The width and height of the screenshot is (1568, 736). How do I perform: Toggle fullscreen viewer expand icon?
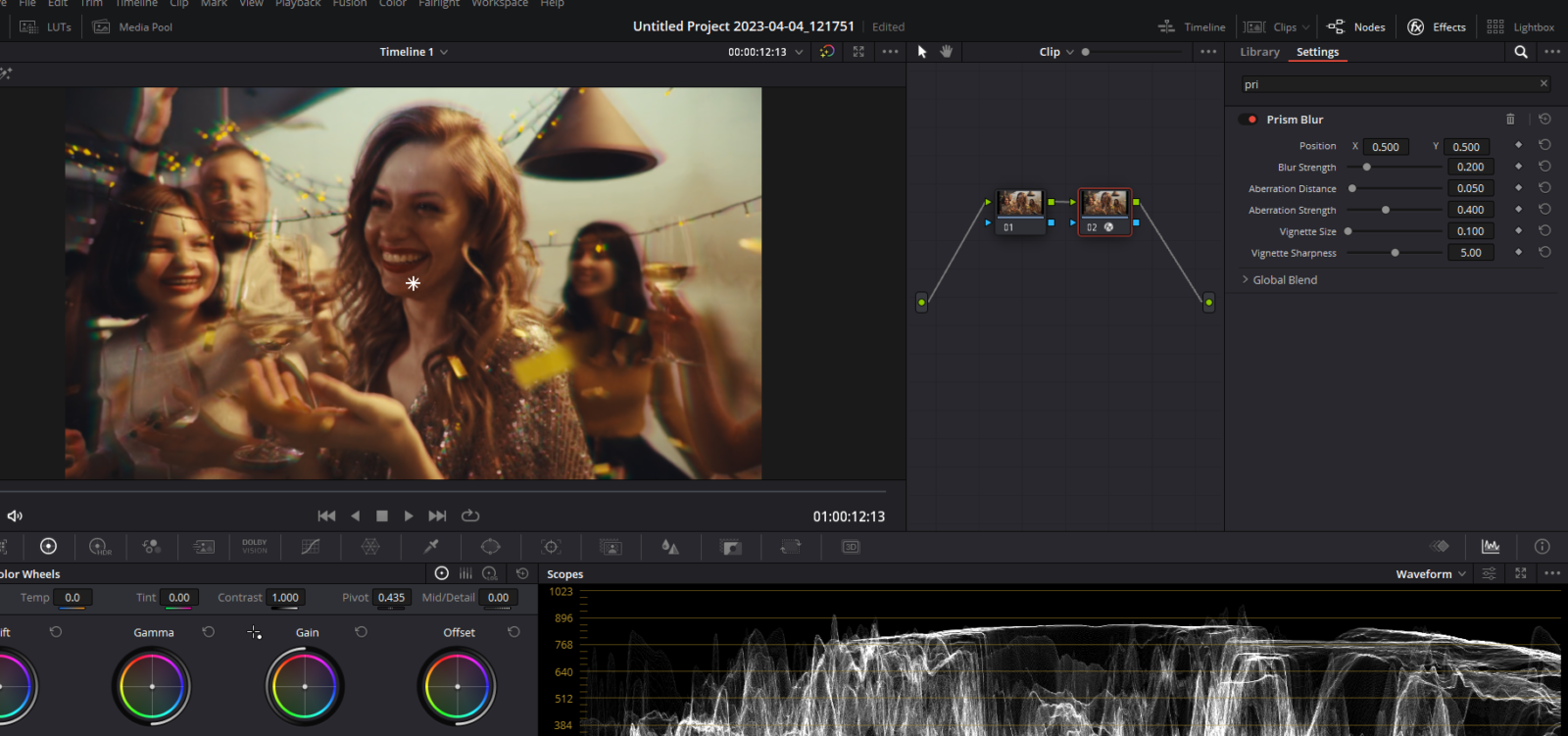858,52
